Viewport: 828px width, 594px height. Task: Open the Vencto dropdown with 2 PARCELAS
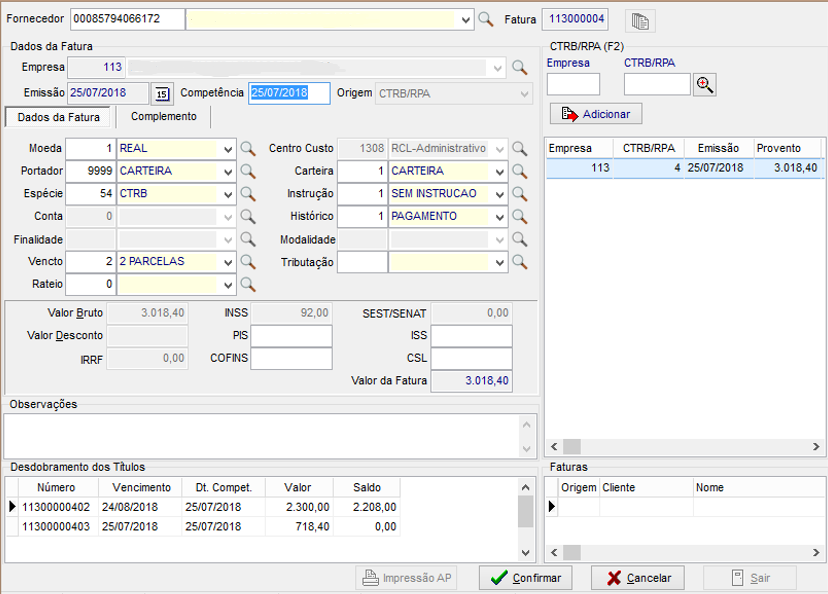pos(228,262)
